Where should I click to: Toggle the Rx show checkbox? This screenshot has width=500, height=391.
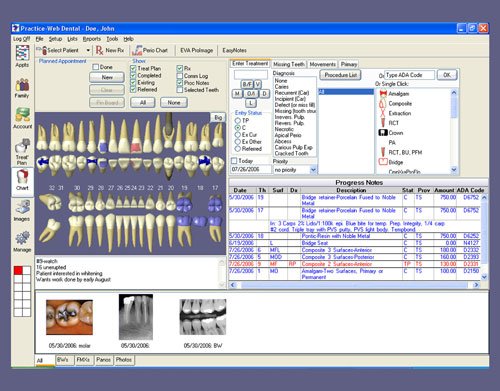pos(180,68)
